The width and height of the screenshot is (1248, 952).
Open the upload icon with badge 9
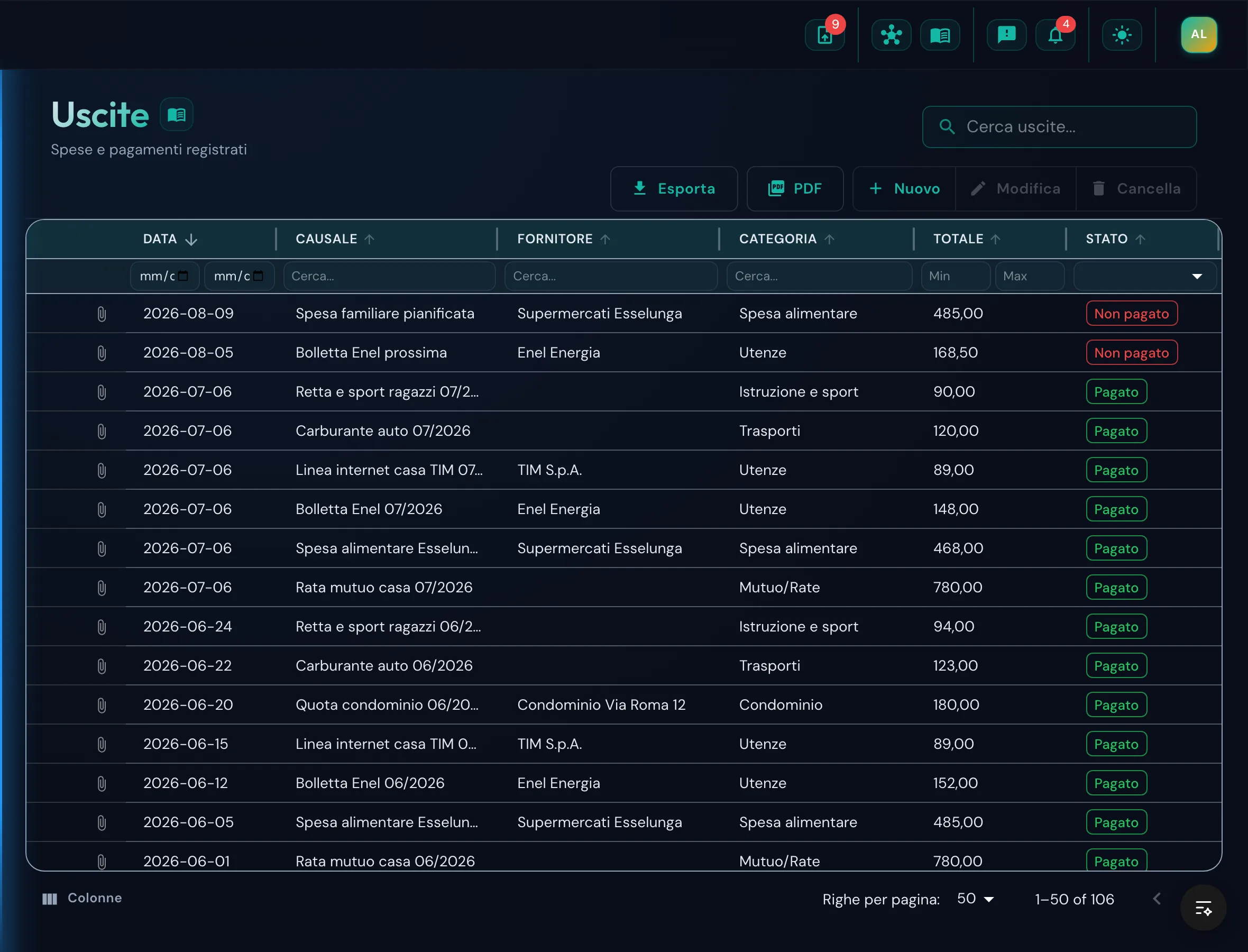coord(825,35)
